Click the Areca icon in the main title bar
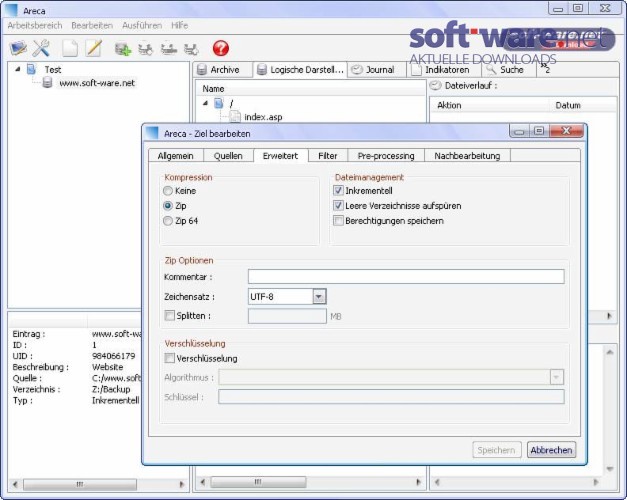The height and width of the screenshot is (500, 627). pos(11,11)
